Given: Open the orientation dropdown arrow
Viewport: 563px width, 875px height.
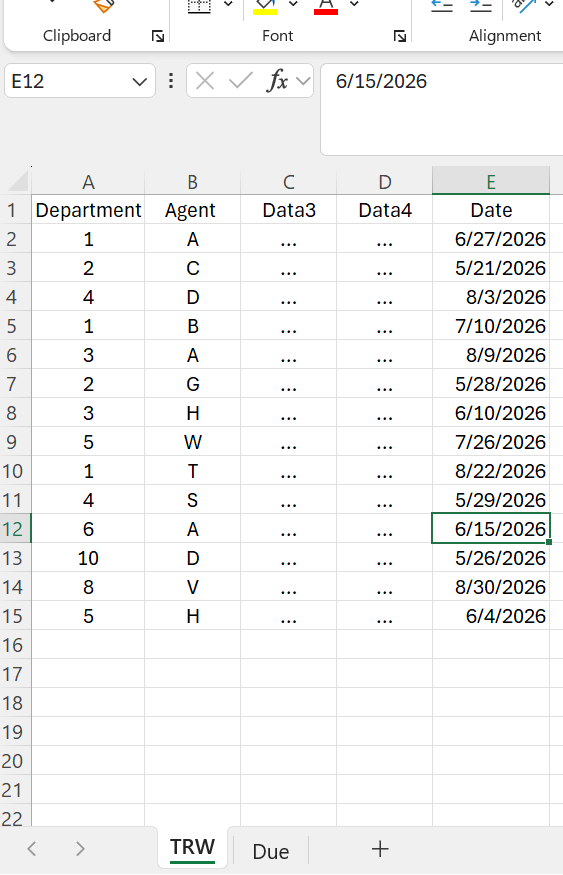Looking at the screenshot, I should pyautogui.click(x=549, y=4).
